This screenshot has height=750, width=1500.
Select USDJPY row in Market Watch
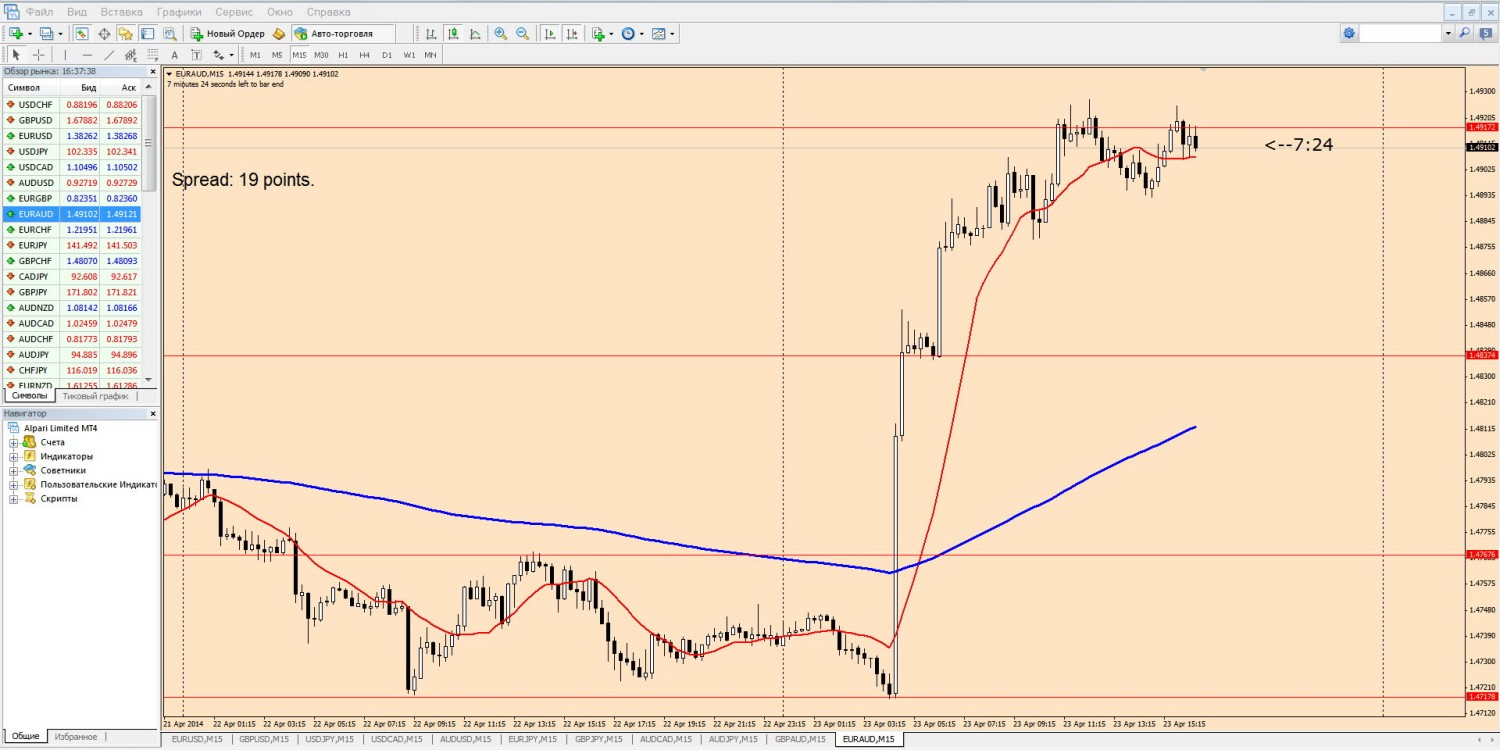[x=71, y=151]
